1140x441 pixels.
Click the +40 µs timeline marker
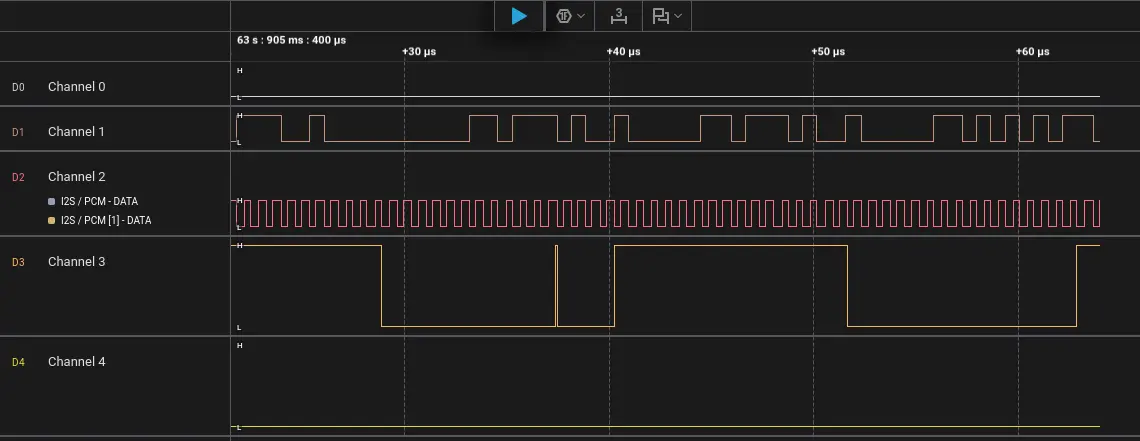[623, 51]
